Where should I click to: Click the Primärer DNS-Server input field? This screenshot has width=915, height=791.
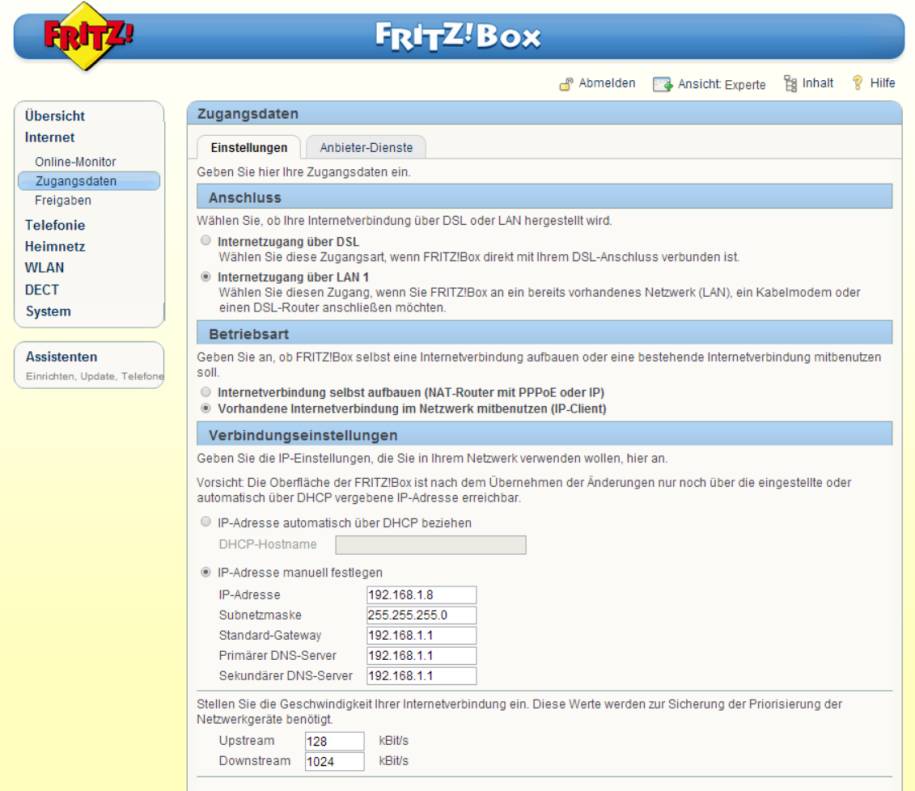(421, 656)
